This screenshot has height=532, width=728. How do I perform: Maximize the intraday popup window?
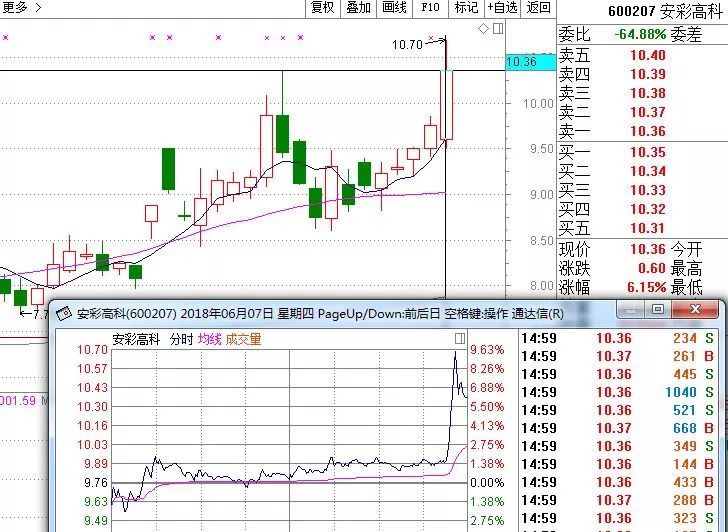658,310
